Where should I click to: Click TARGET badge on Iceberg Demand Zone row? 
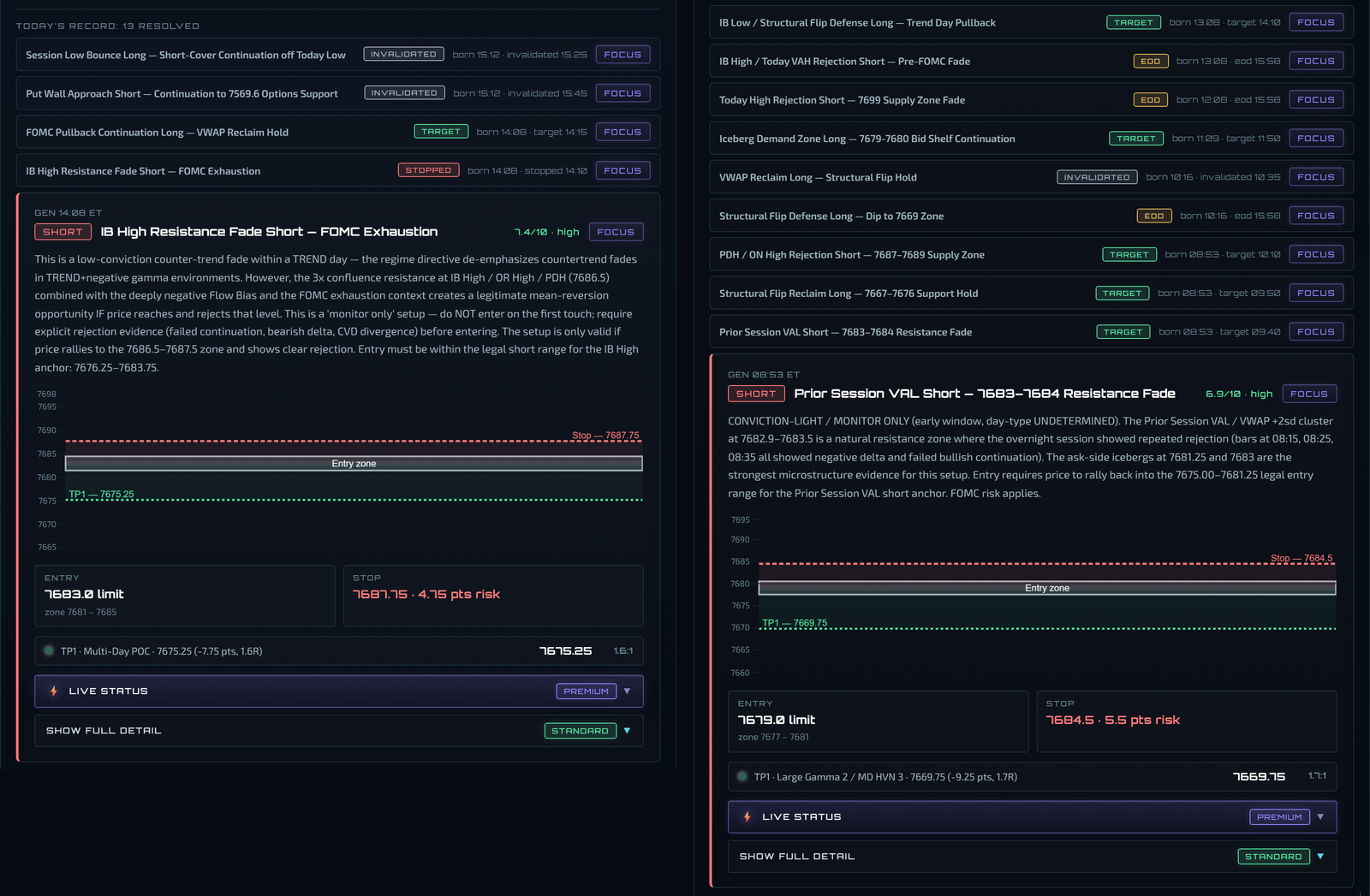[1136, 138]
